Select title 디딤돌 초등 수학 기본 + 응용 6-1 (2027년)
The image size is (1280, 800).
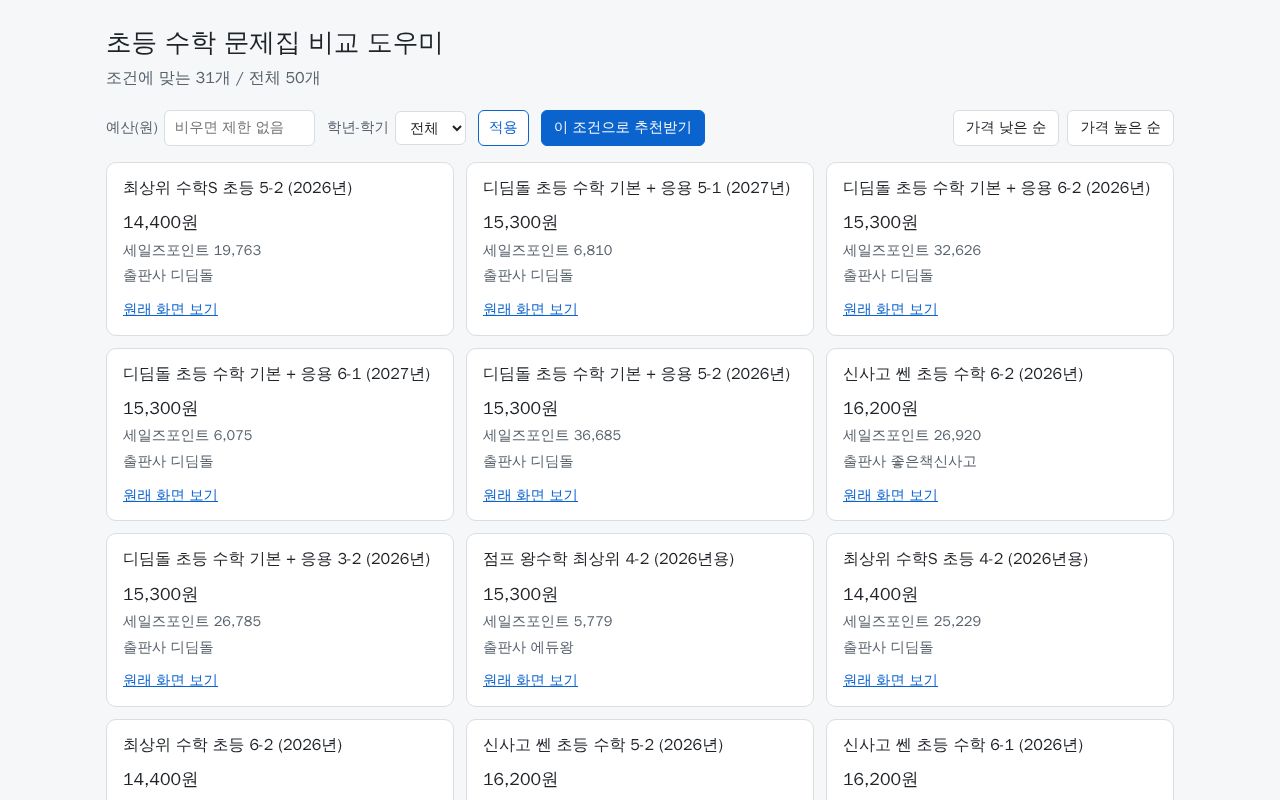click(277, 374)
